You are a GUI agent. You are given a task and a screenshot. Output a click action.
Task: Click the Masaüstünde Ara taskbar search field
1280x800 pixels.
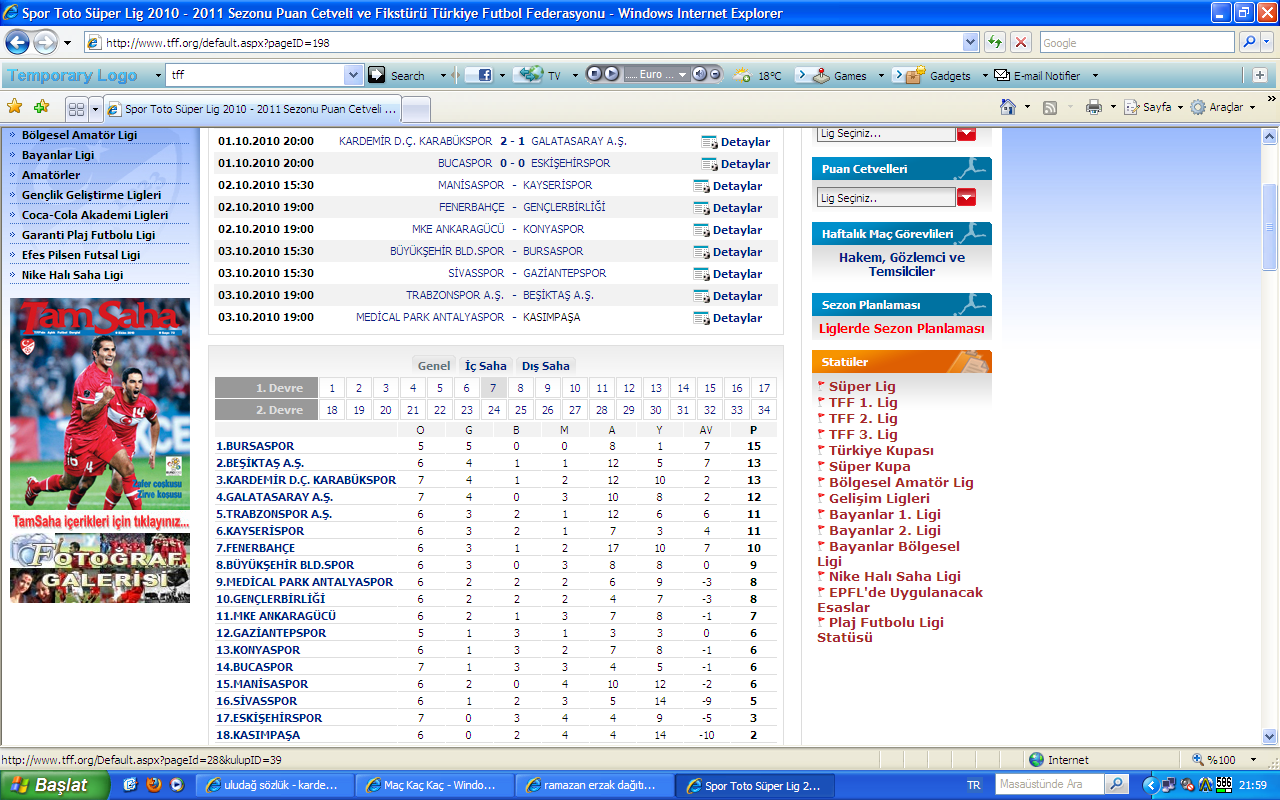point(1049,785)
